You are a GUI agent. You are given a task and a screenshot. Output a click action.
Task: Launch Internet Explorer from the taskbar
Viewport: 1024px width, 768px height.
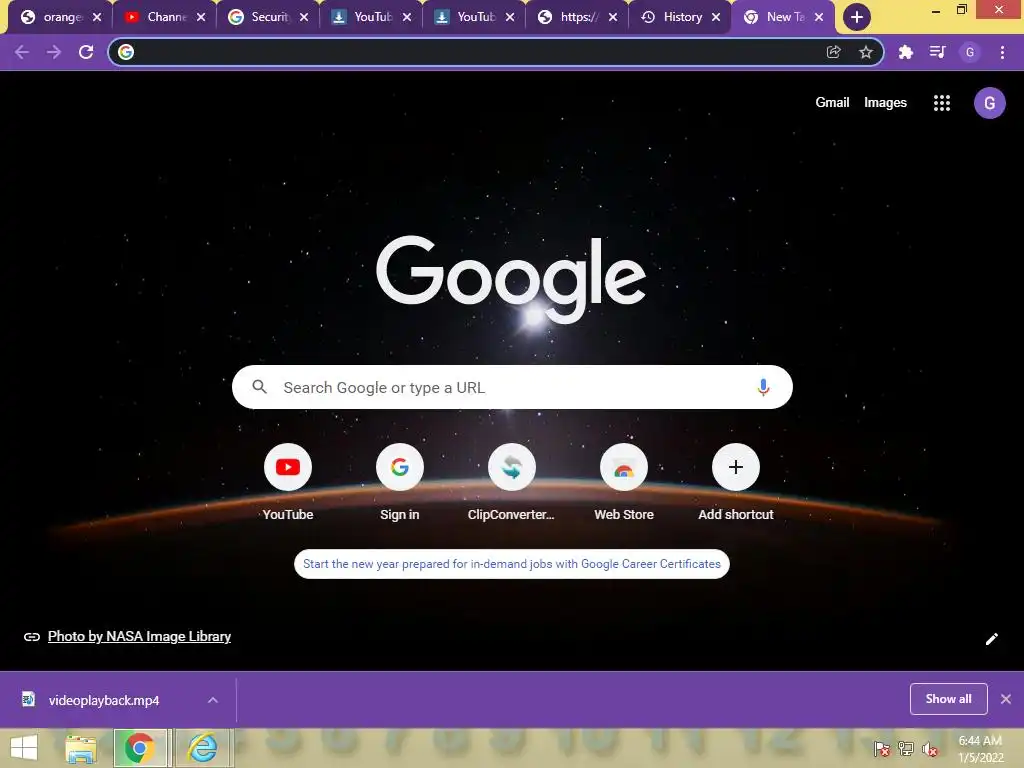[203, 748]
